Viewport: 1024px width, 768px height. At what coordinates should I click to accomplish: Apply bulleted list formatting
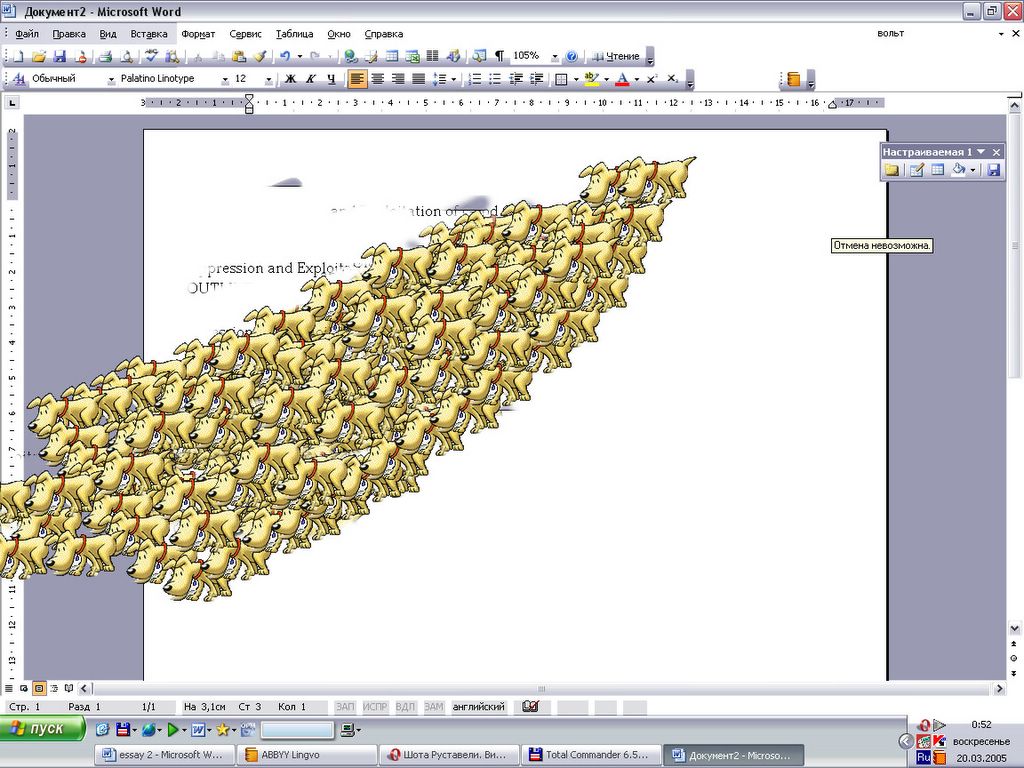click(x=495, y=79)
